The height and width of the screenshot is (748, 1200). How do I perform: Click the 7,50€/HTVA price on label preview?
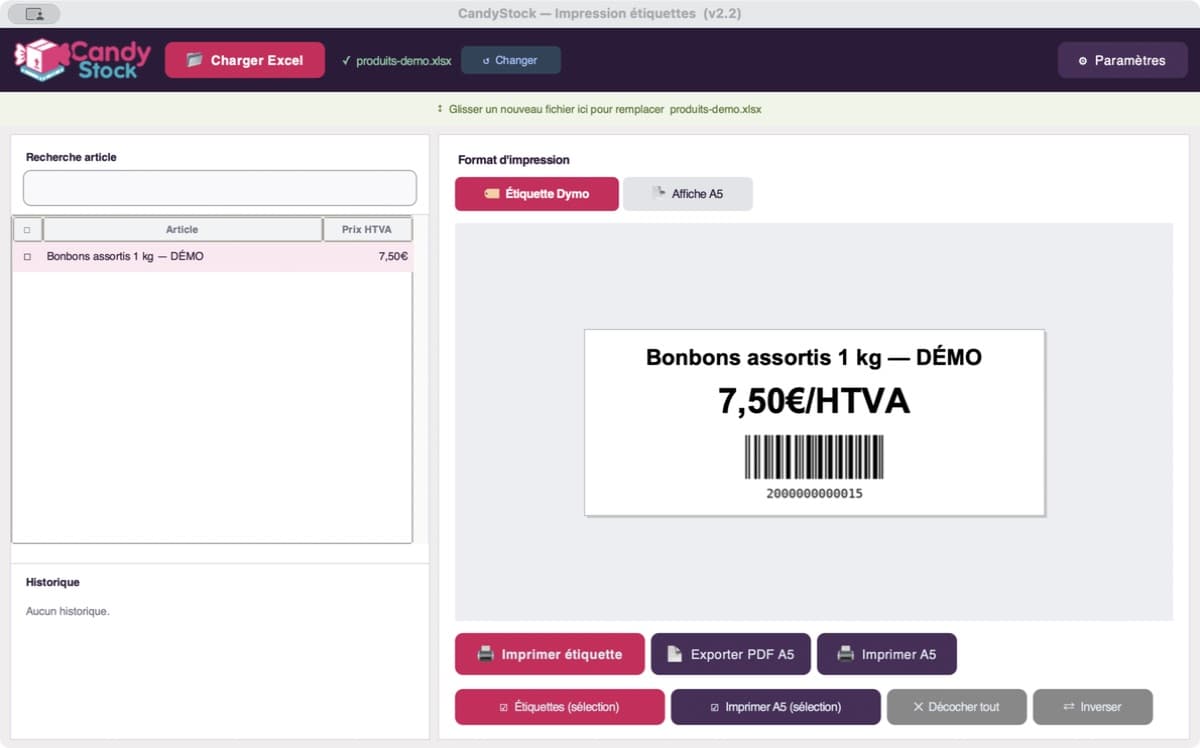tap(814, 401)
